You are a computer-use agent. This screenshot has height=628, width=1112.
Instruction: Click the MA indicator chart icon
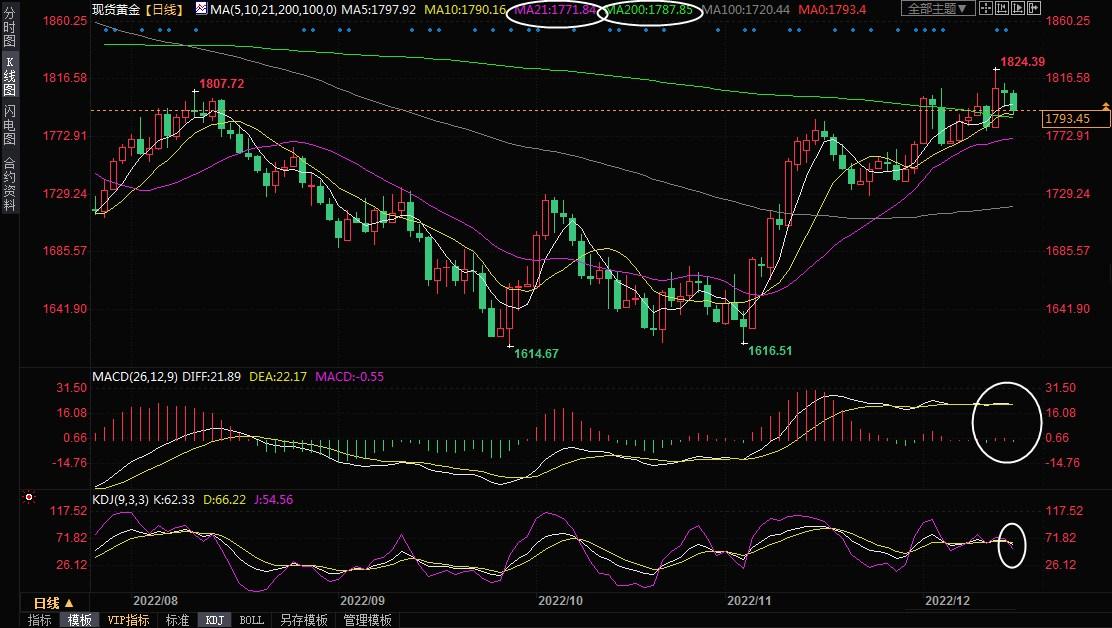coord(202,9)
